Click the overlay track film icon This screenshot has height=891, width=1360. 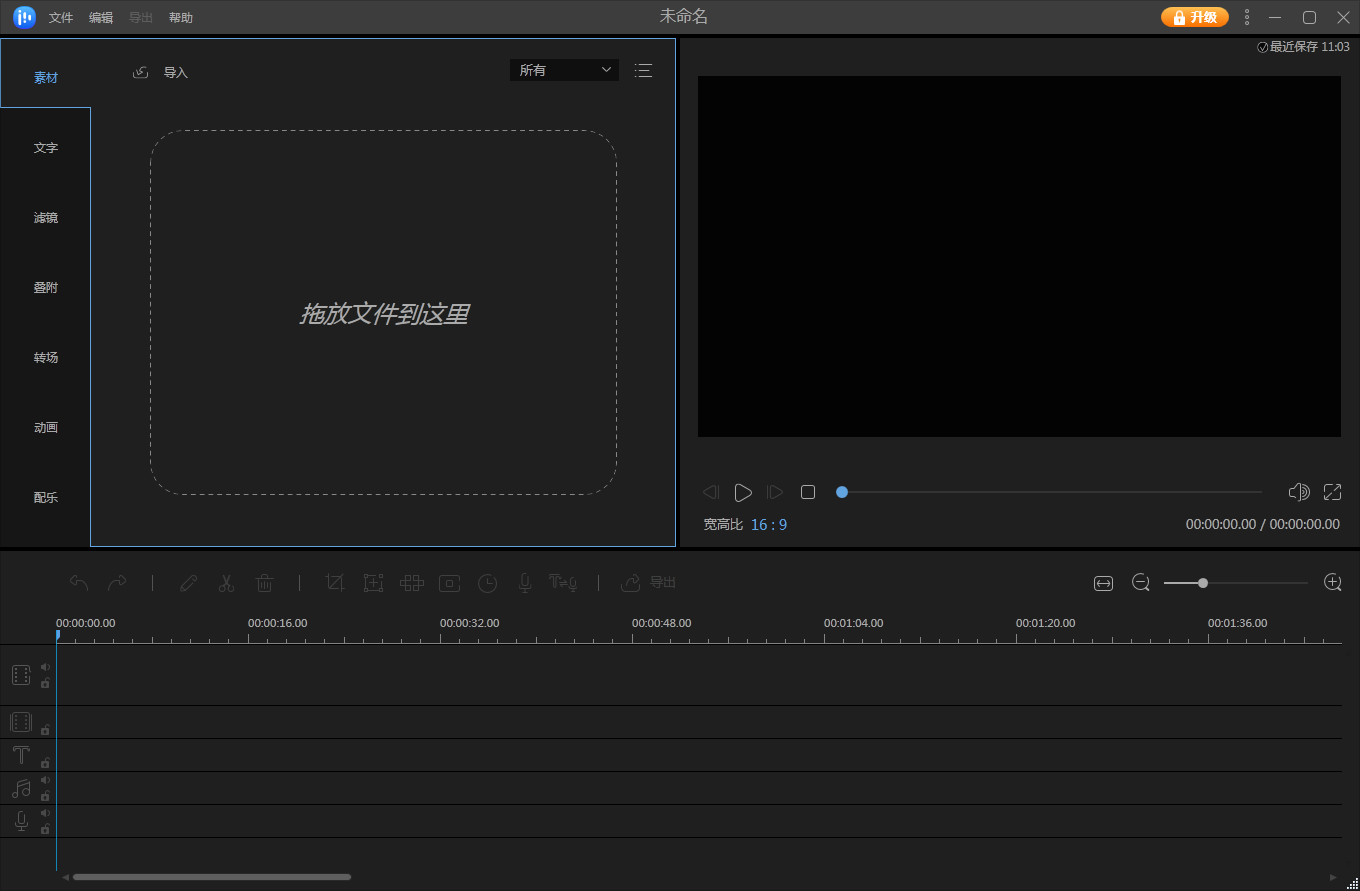21,722
